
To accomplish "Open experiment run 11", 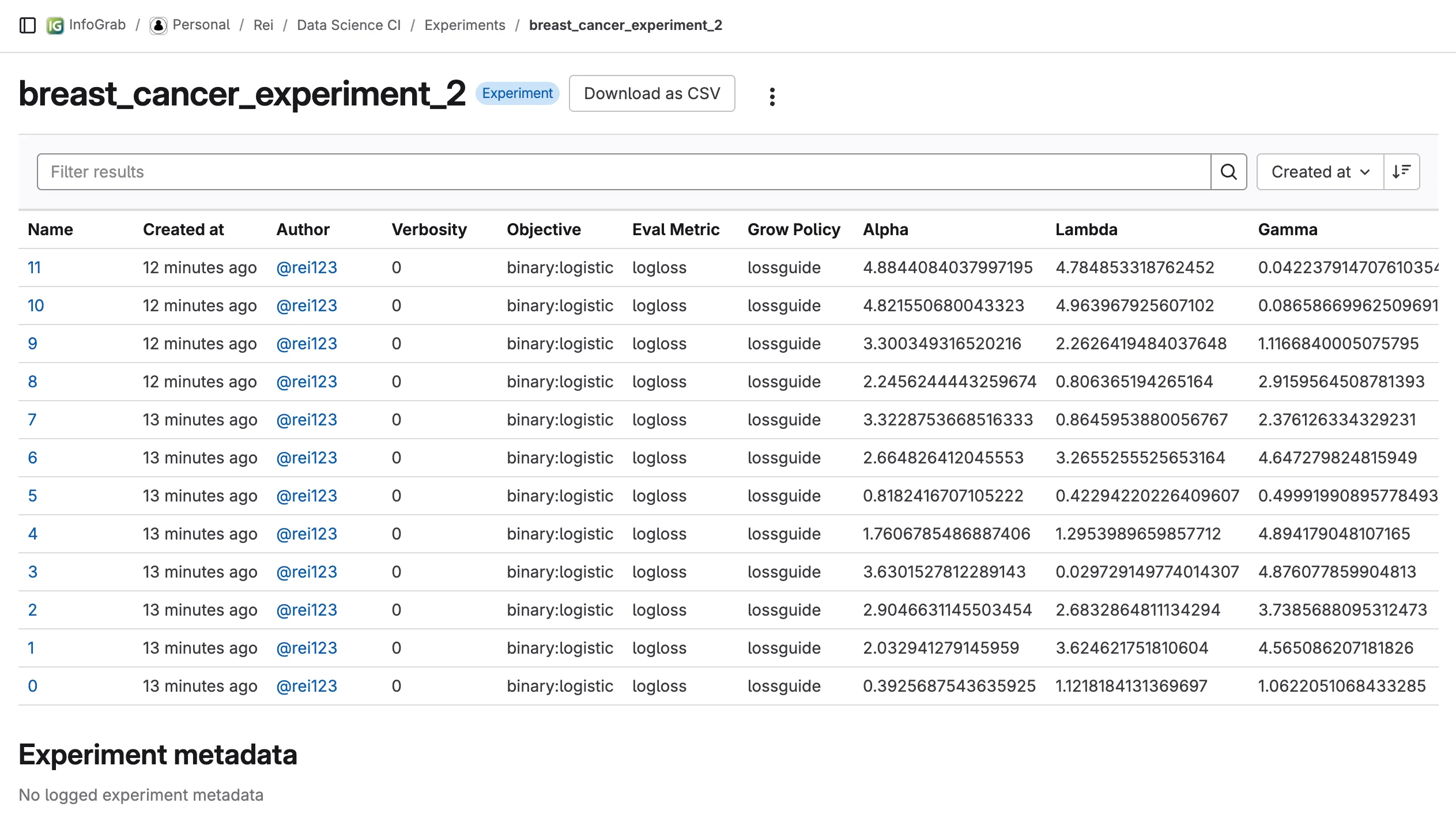I will [x=34, y=267].
